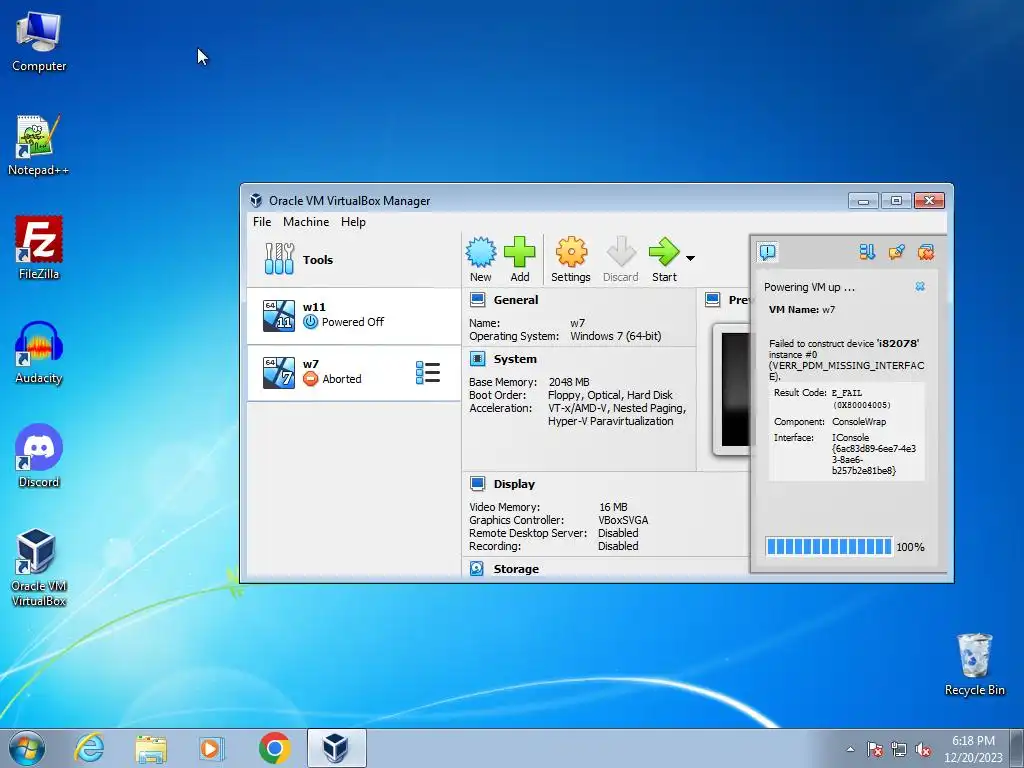Click the System section chip icon
Image resolution: width=1024 pixels, height=768 pixels.
tap(477, 359)
